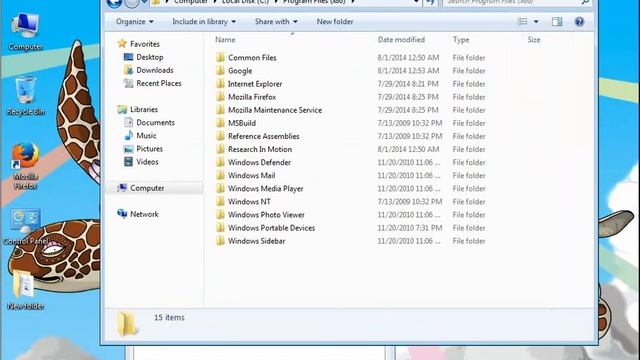The height and width of the screenshot is (360, 640).
Task: Select the New folder desktop icon
Action: point(25,290)
